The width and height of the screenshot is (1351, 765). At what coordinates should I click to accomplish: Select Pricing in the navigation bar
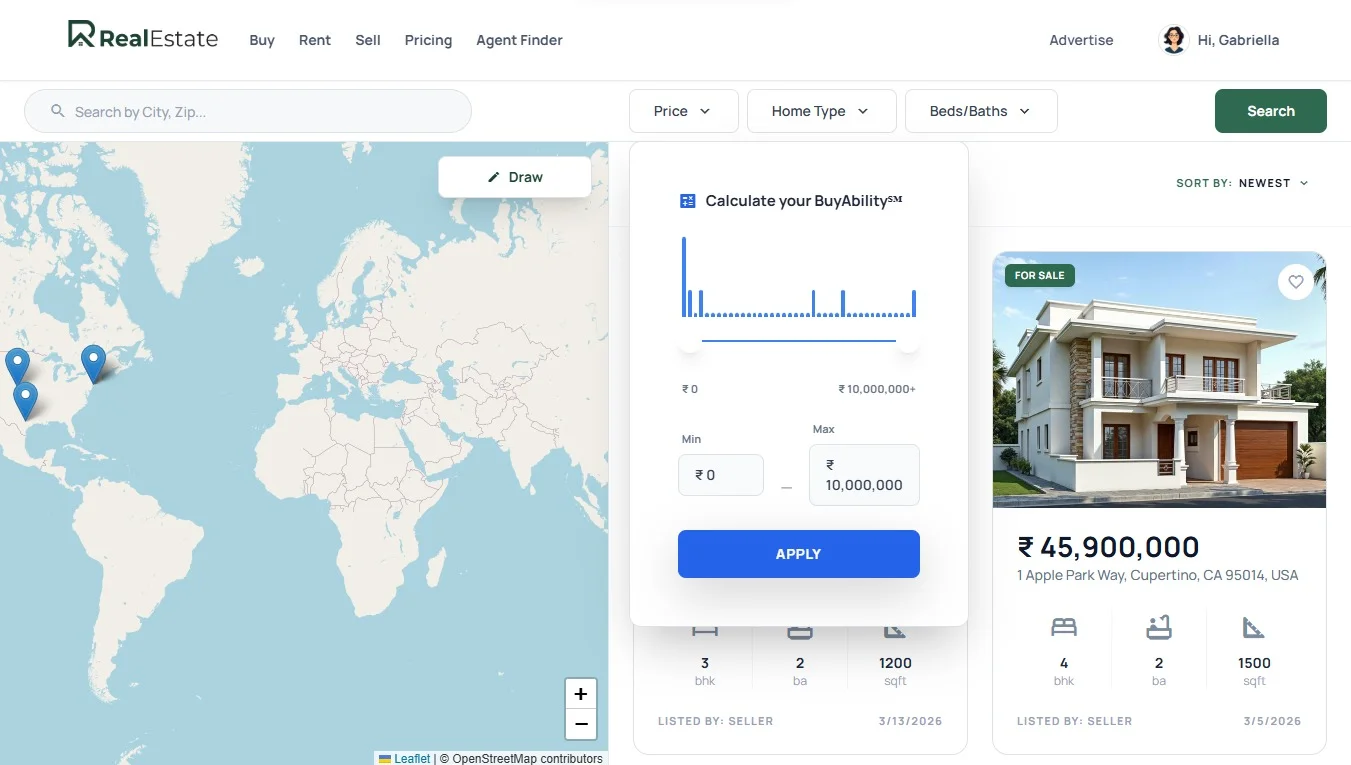point(428,40)
